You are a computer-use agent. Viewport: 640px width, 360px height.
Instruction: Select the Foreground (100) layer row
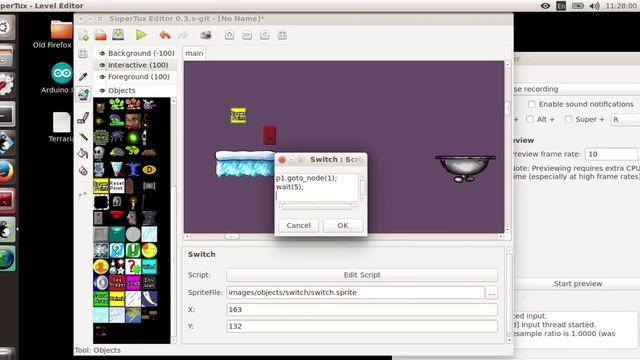[x=135, y=77]
